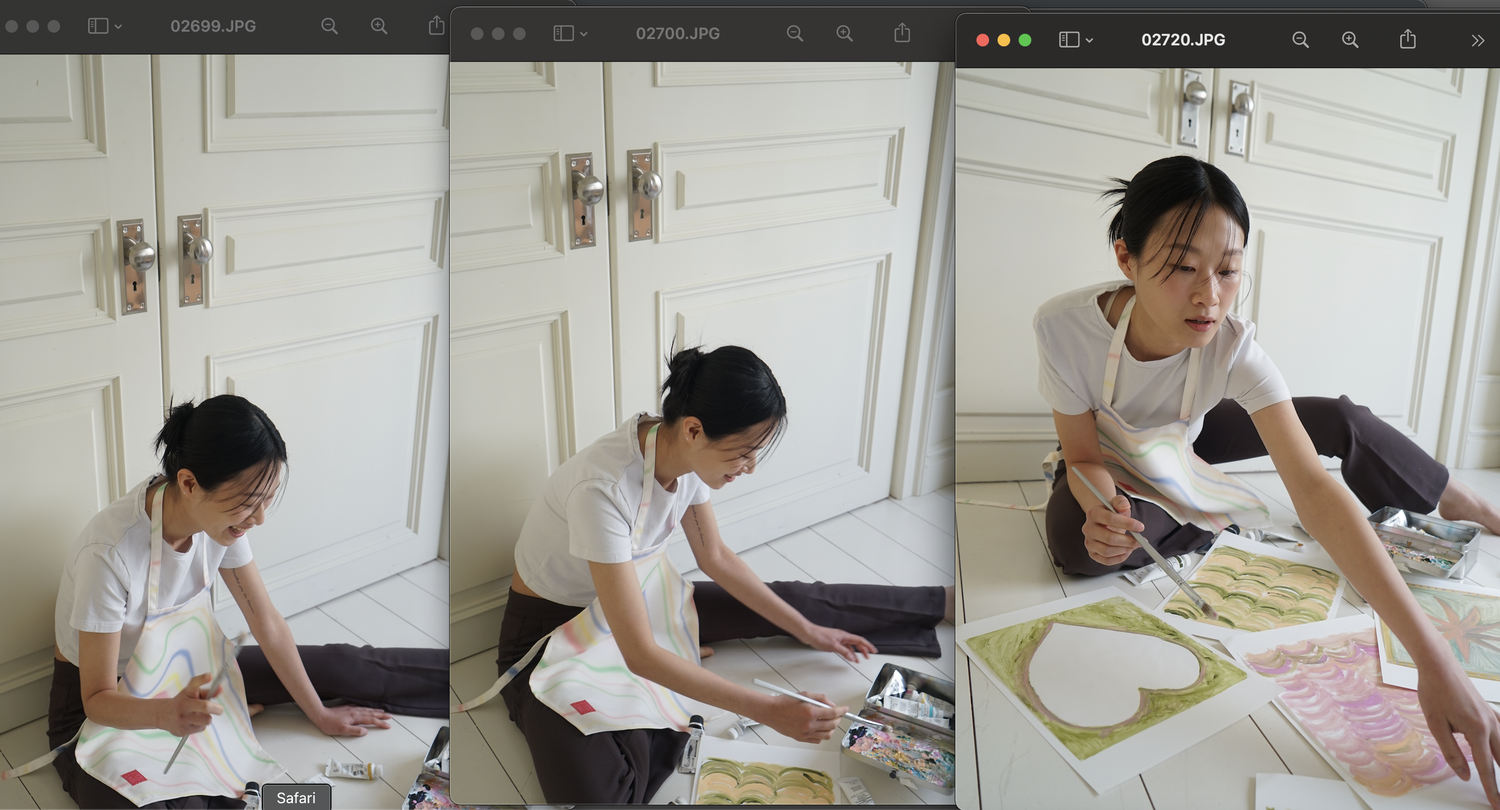Image resolution: width=1500 pixels, height=810 pixels.
Task: Show more toolbar items in the 02720.JPG window
Action: (x=1478, y=40)
